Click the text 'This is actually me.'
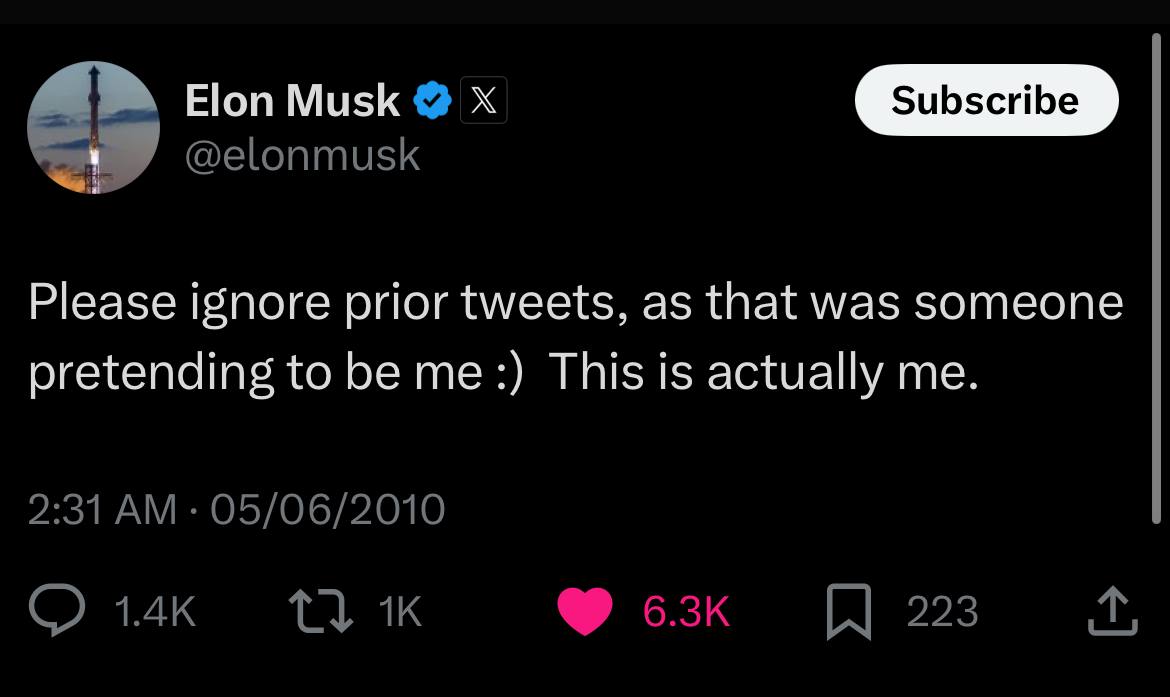 tap(763, 371)
